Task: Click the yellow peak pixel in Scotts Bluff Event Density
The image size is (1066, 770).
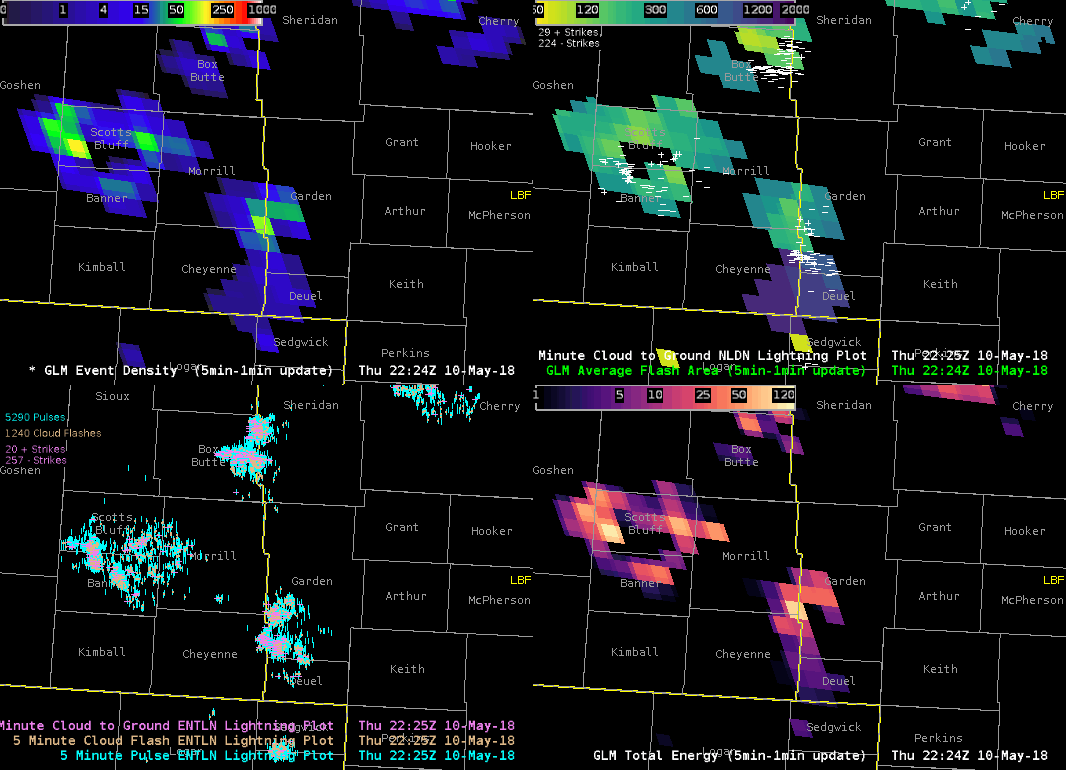Action: coord(76,148)
